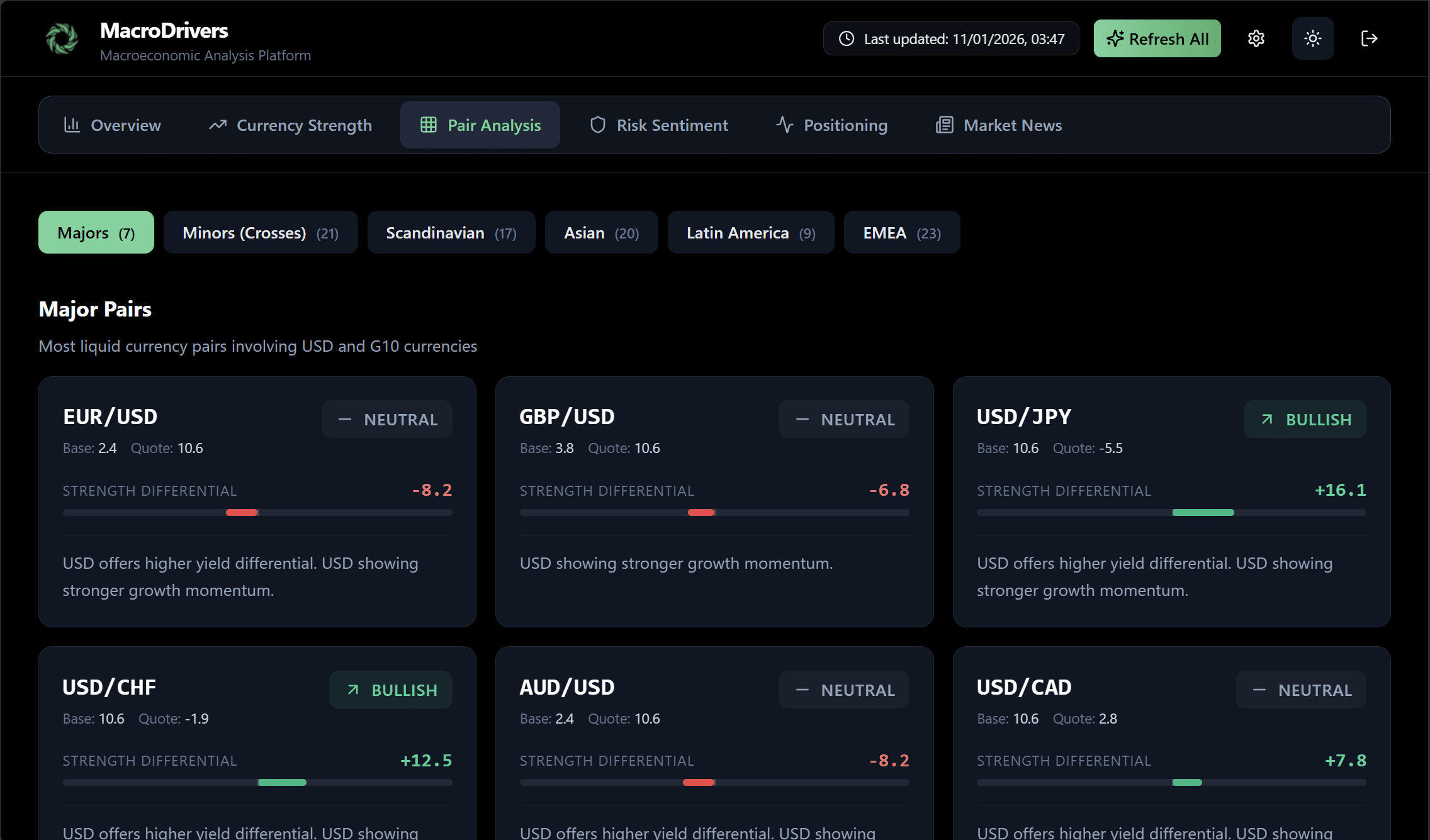Viewport: 1430px width, 840px height.
Task: Switch to Currency Strength tab
Action: click(x=291, y=125)
